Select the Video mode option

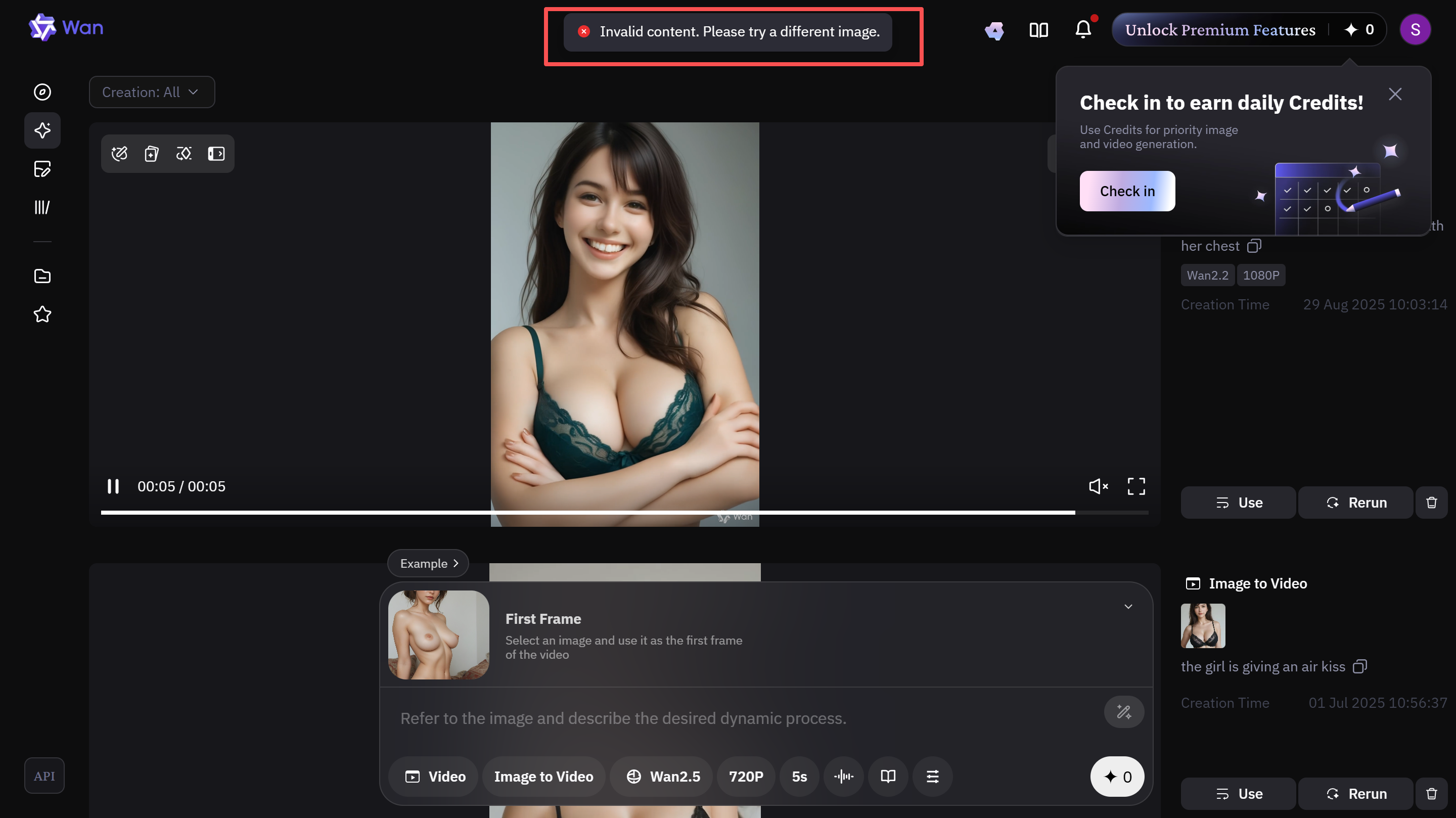click(435, 776)
